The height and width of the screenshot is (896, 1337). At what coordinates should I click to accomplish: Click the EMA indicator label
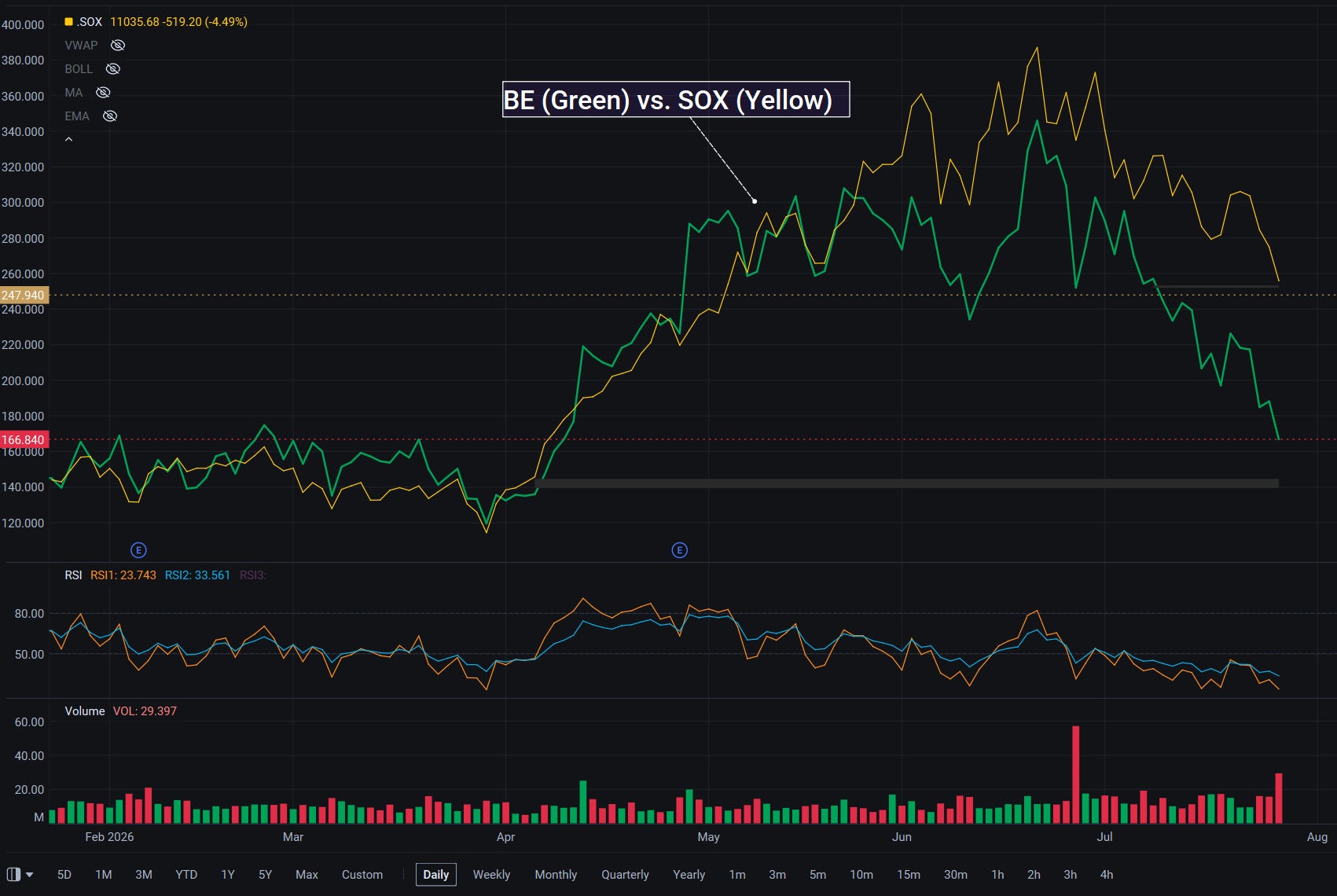click(77, 116)
